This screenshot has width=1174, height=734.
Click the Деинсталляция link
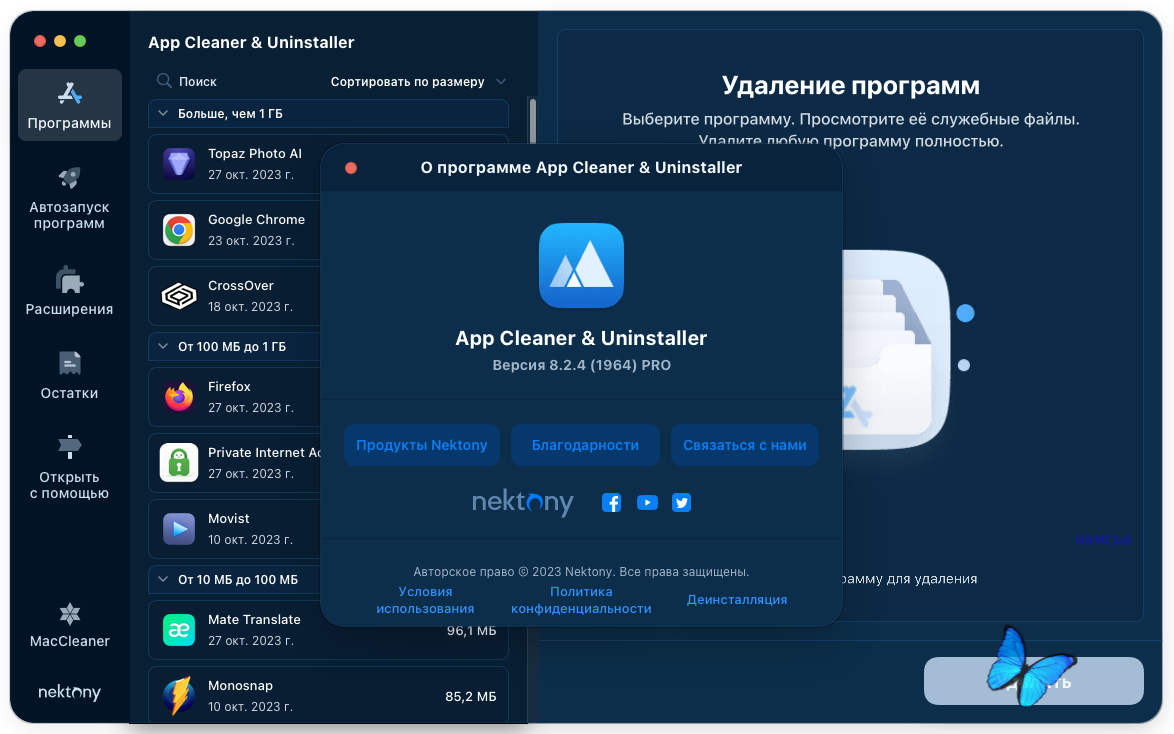(x=737, y=599)
